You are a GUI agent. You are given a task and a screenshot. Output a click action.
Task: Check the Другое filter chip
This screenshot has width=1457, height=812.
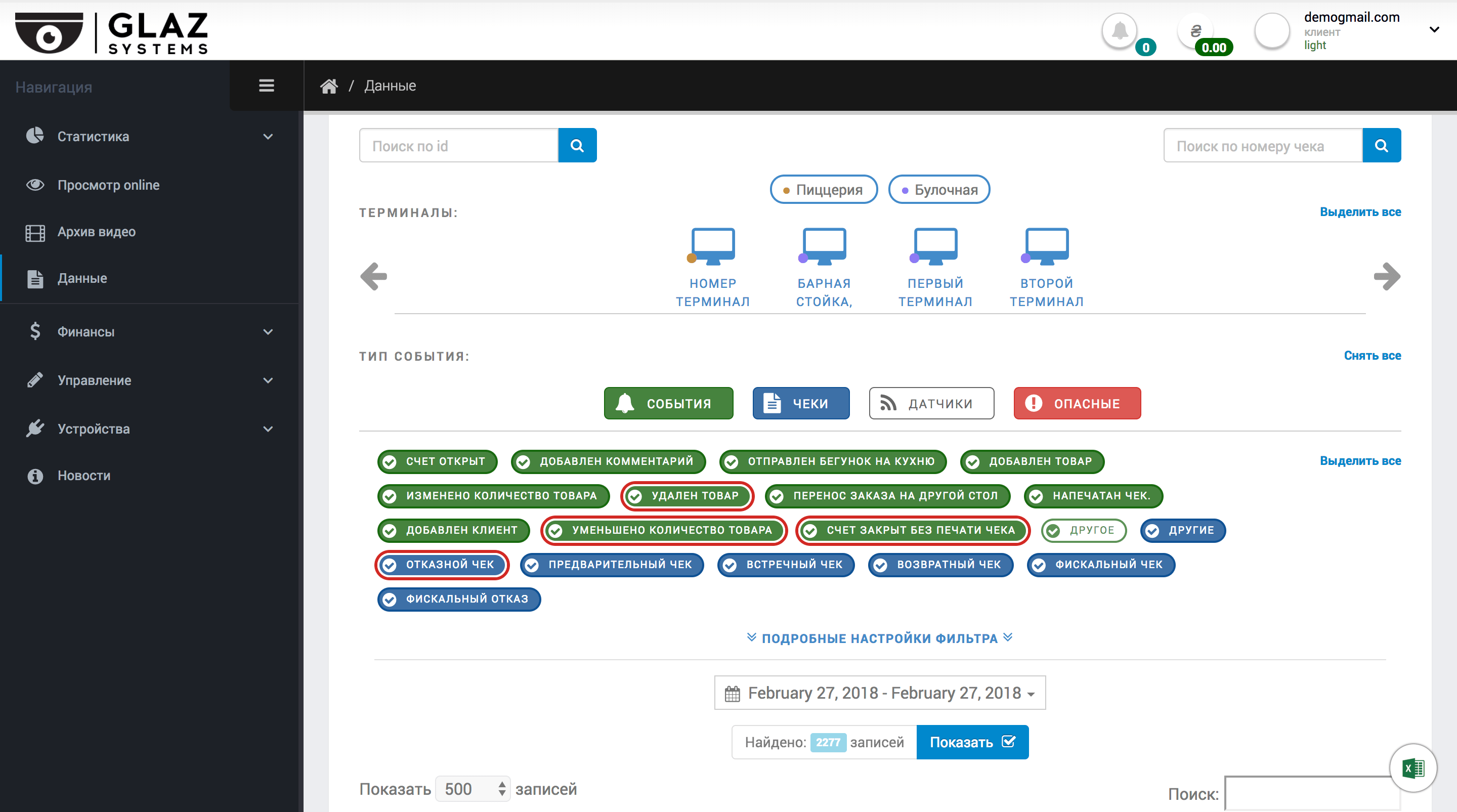tap(1083, 530)
